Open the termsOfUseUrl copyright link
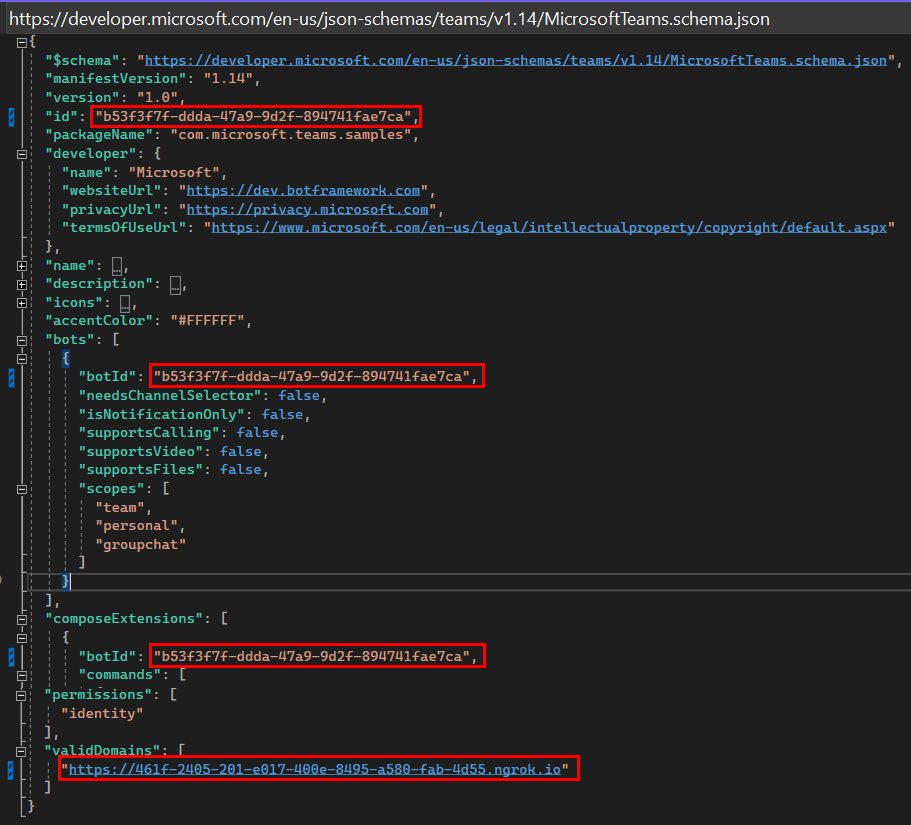The image size is (911, 825). 549,227
